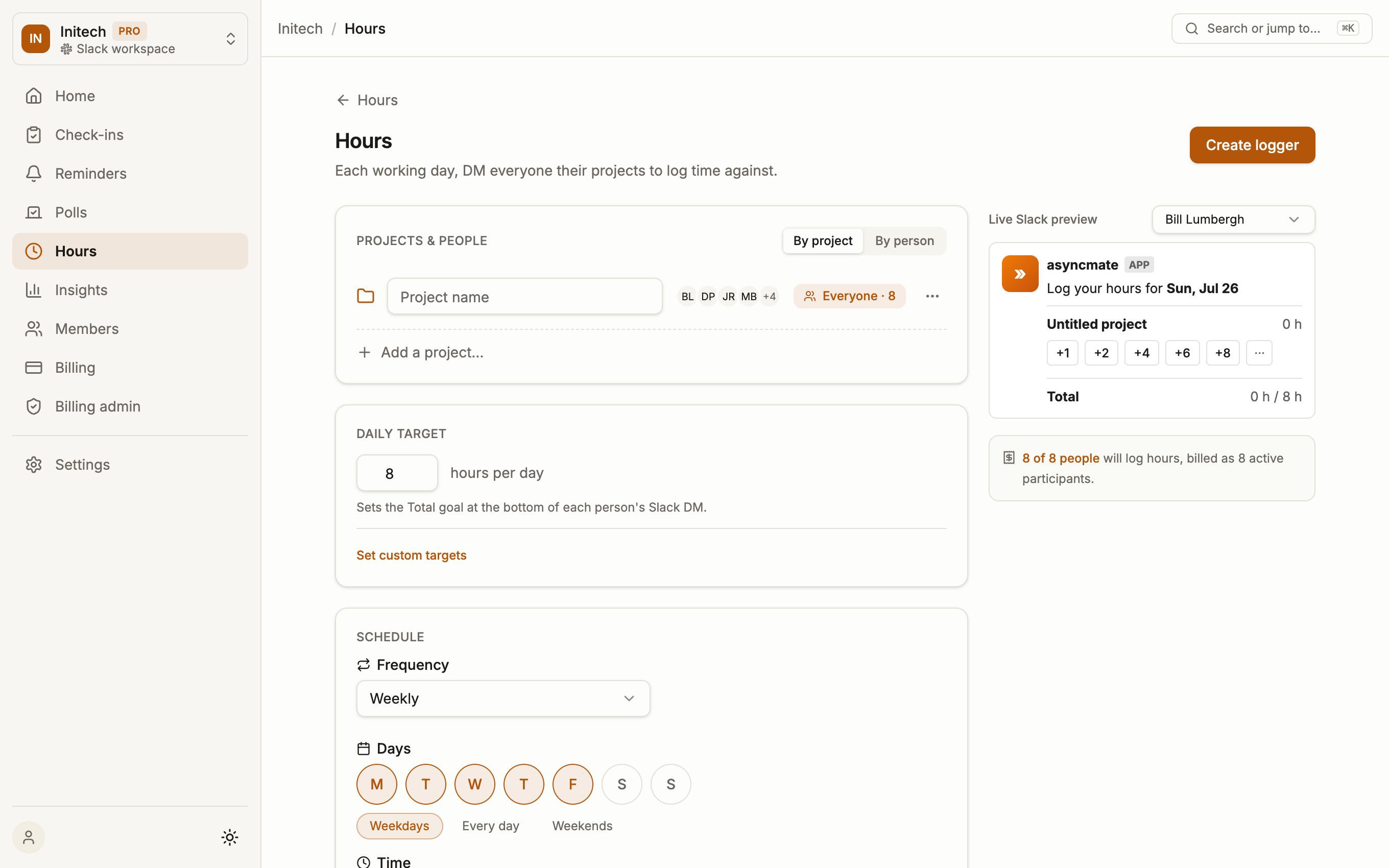
Task: Click Set custom targets link
Action: pos(412,555)
